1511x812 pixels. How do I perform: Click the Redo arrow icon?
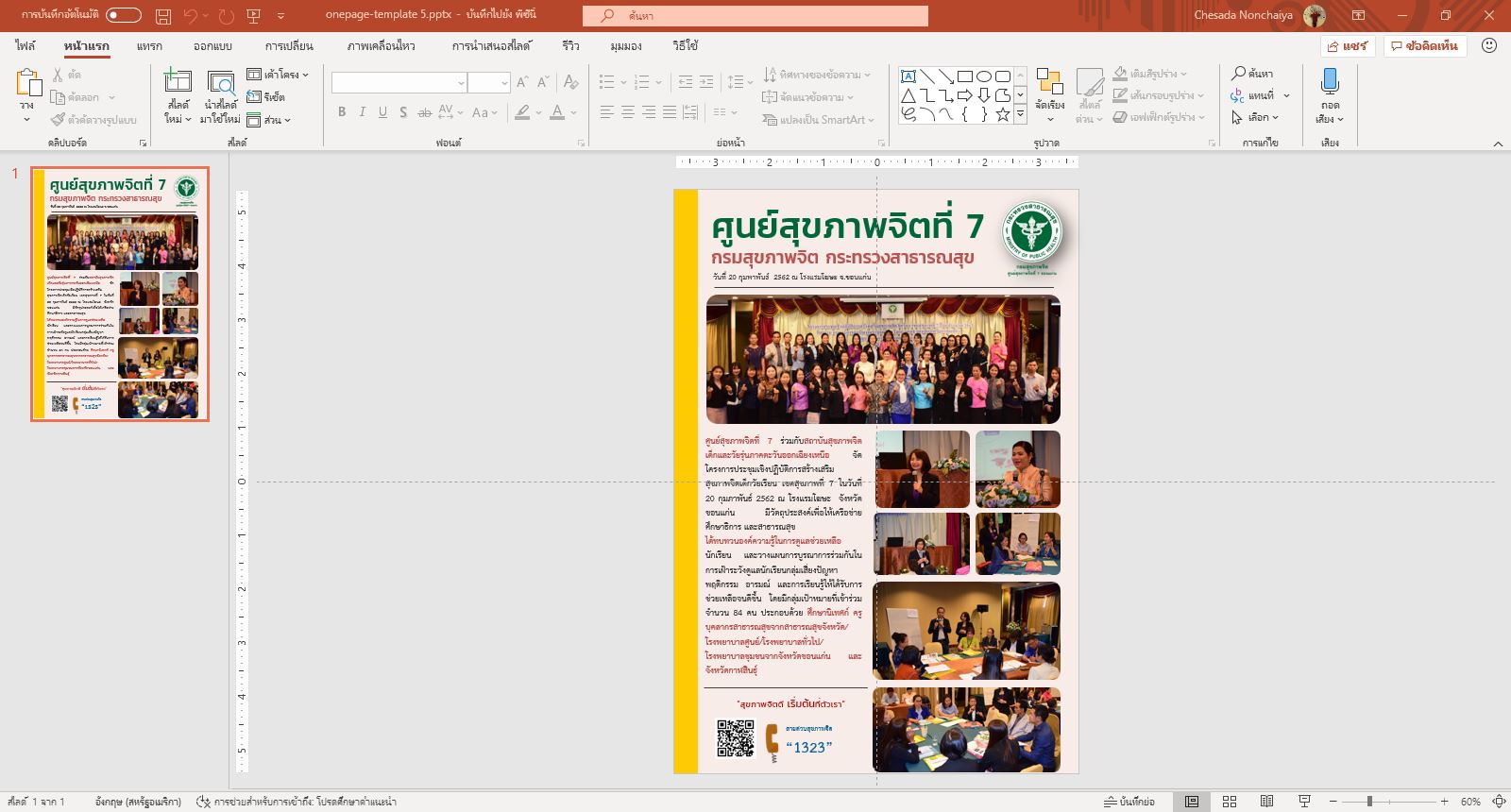coord(226,16)
